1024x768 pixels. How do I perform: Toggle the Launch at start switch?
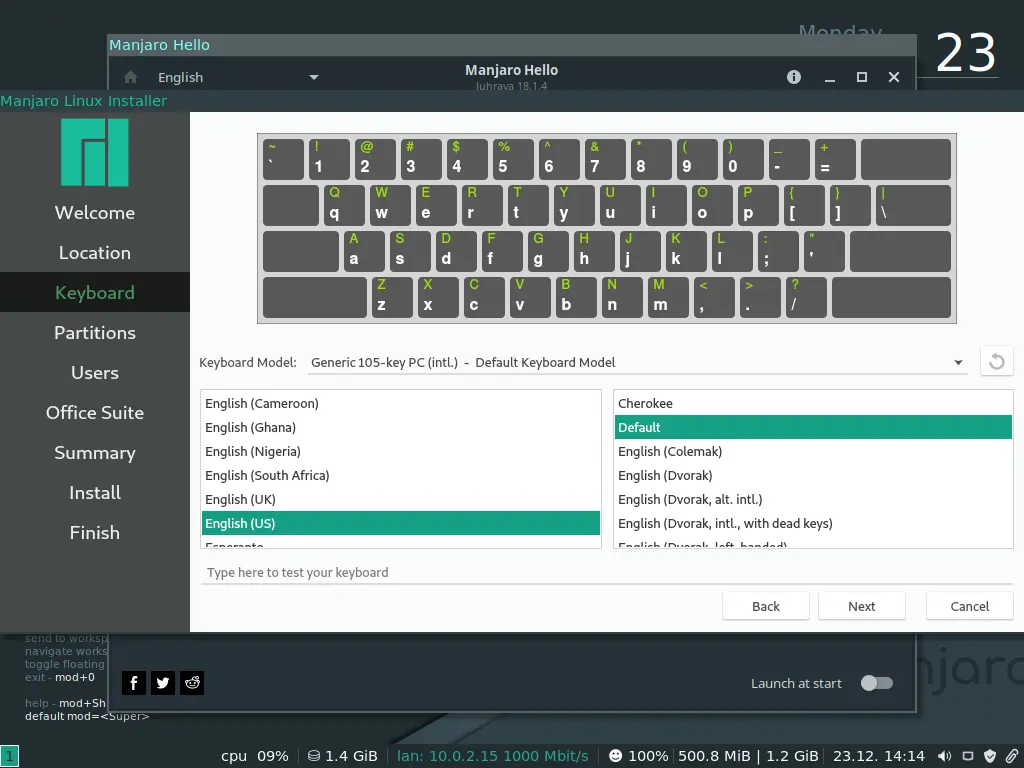point(876,683)
